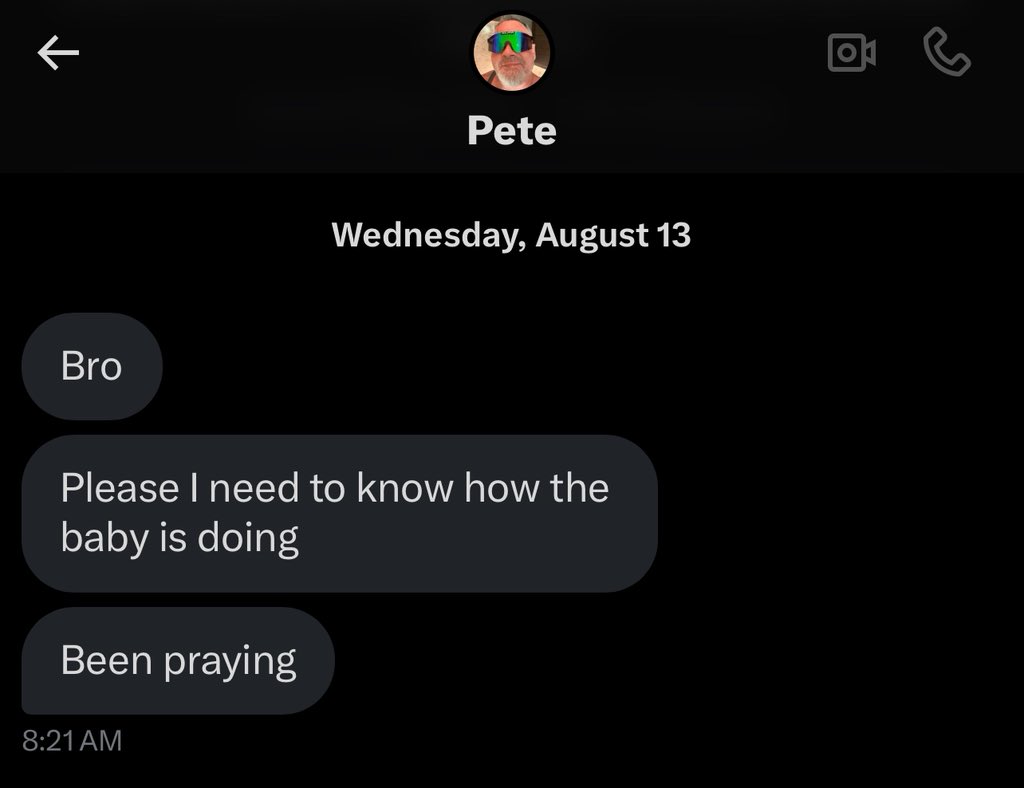This screenshot has height=788, width=1024.
Task: Select the Wednesday, August 13 date header
Action: (x=511, y=235)
